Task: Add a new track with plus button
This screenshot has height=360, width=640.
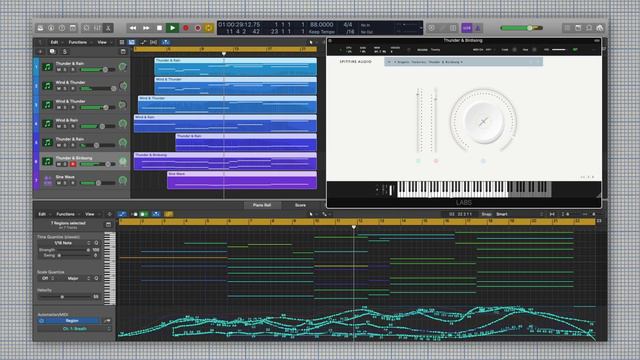Action: [x=40, y=52]
